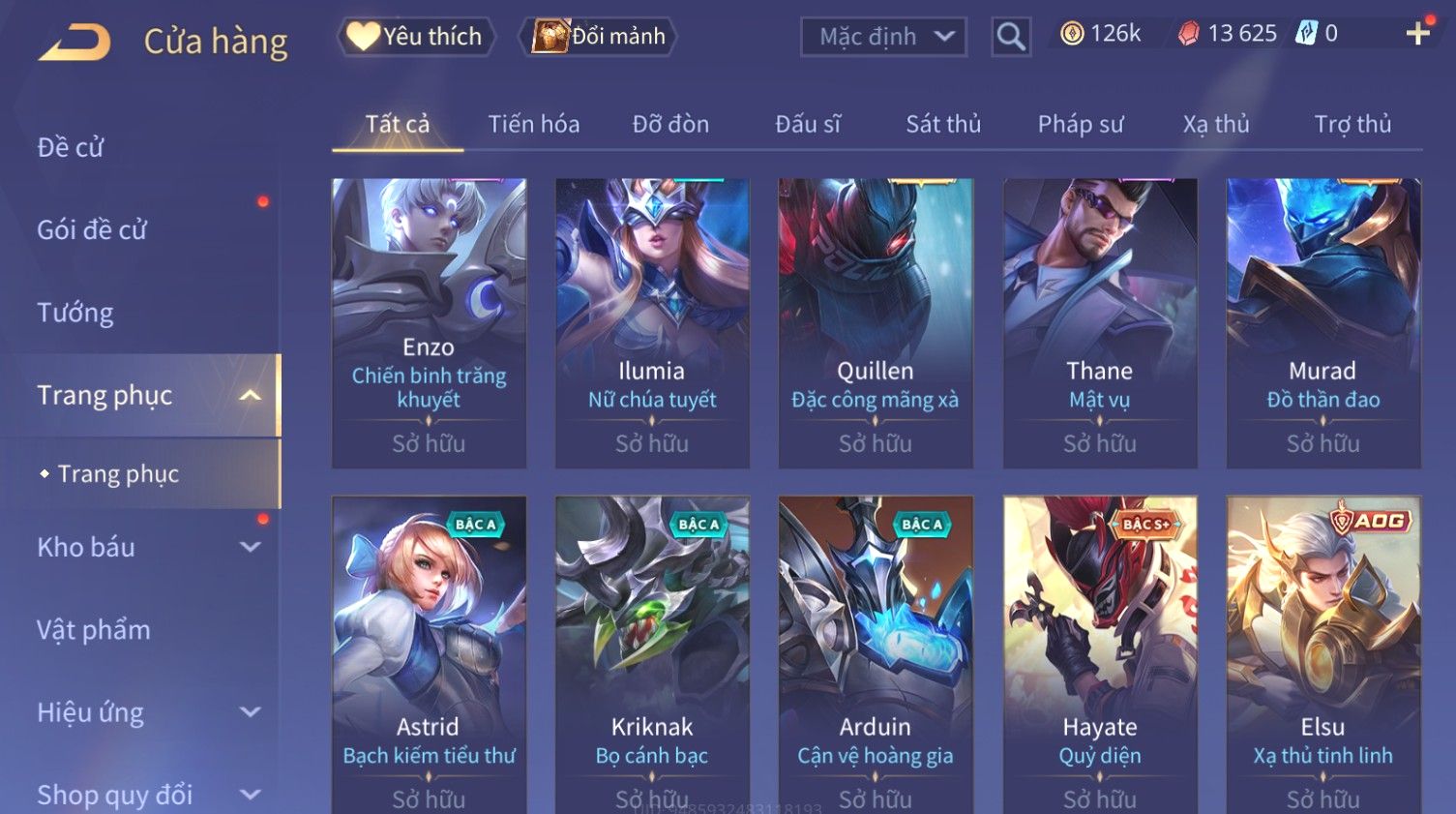The height and width of the screenshot is (814, 1456).
Task: Select the Tiến hóa tab
Action: (534, 124)
